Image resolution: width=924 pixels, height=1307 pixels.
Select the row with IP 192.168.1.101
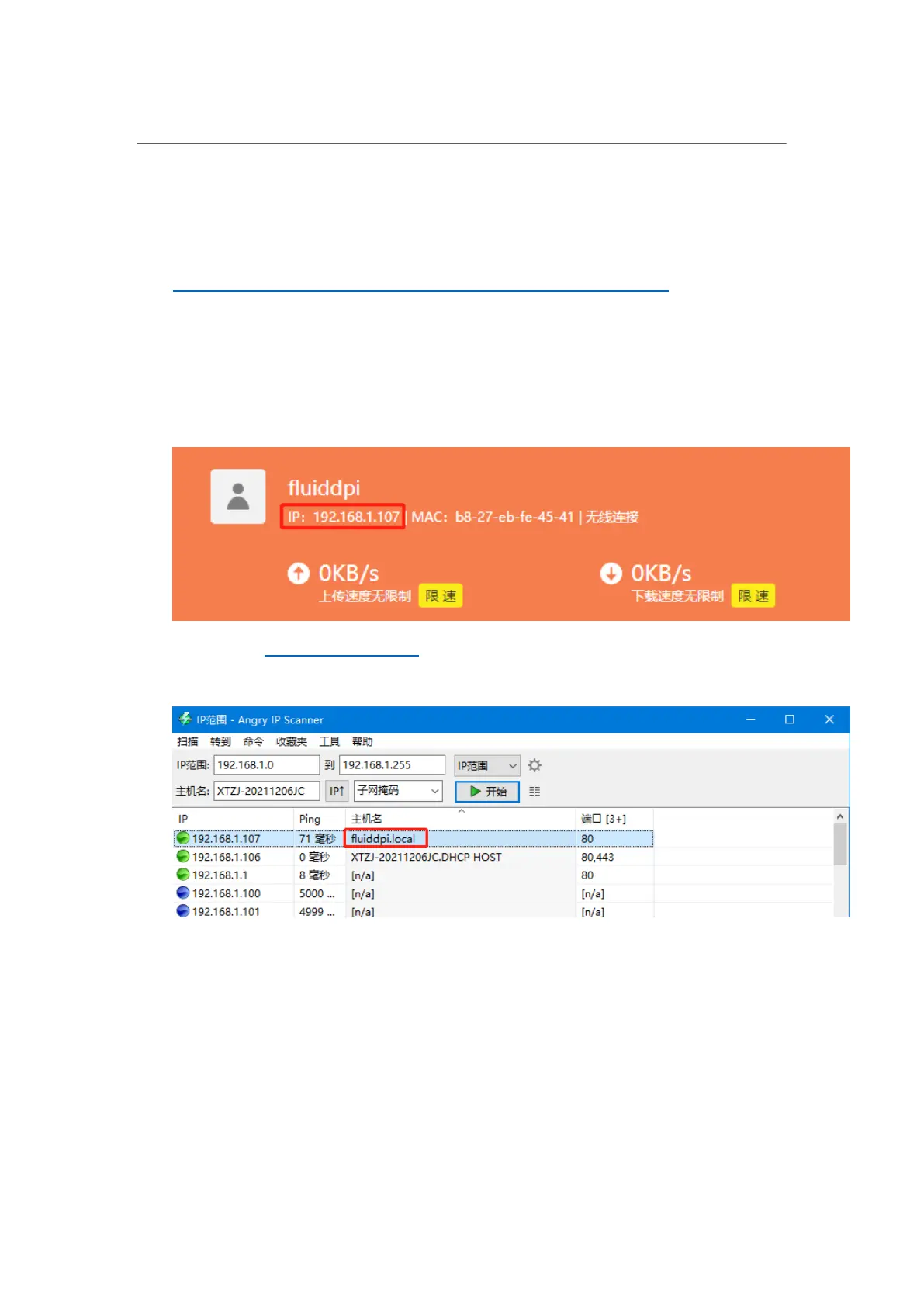click(x=413, y=911)
